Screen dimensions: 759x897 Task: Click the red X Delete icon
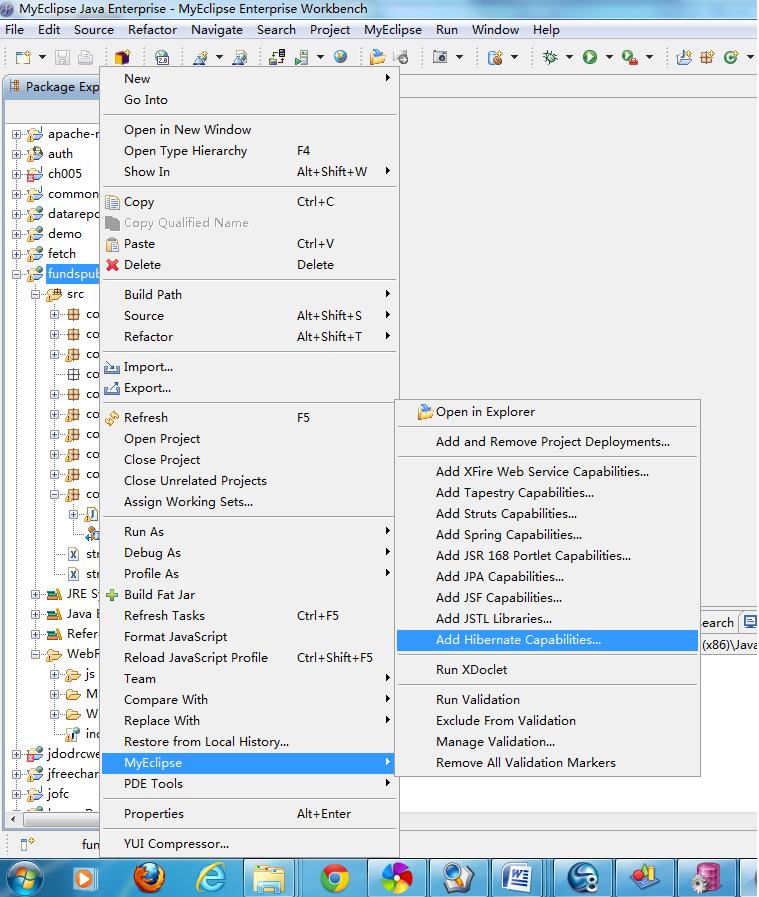click(x=113, y=265)
